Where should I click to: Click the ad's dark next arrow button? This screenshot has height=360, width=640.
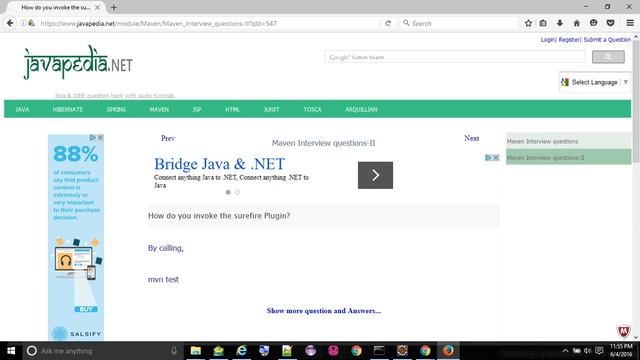click(x=376, y=175)
